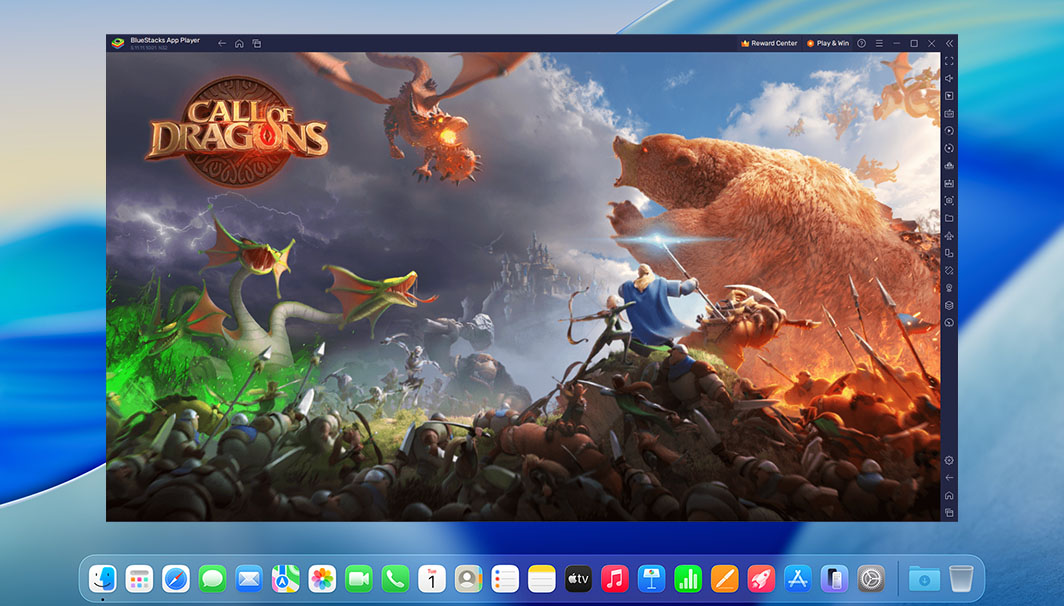Collapse the sidebar with the double chevron

click(x=949, y=43)
